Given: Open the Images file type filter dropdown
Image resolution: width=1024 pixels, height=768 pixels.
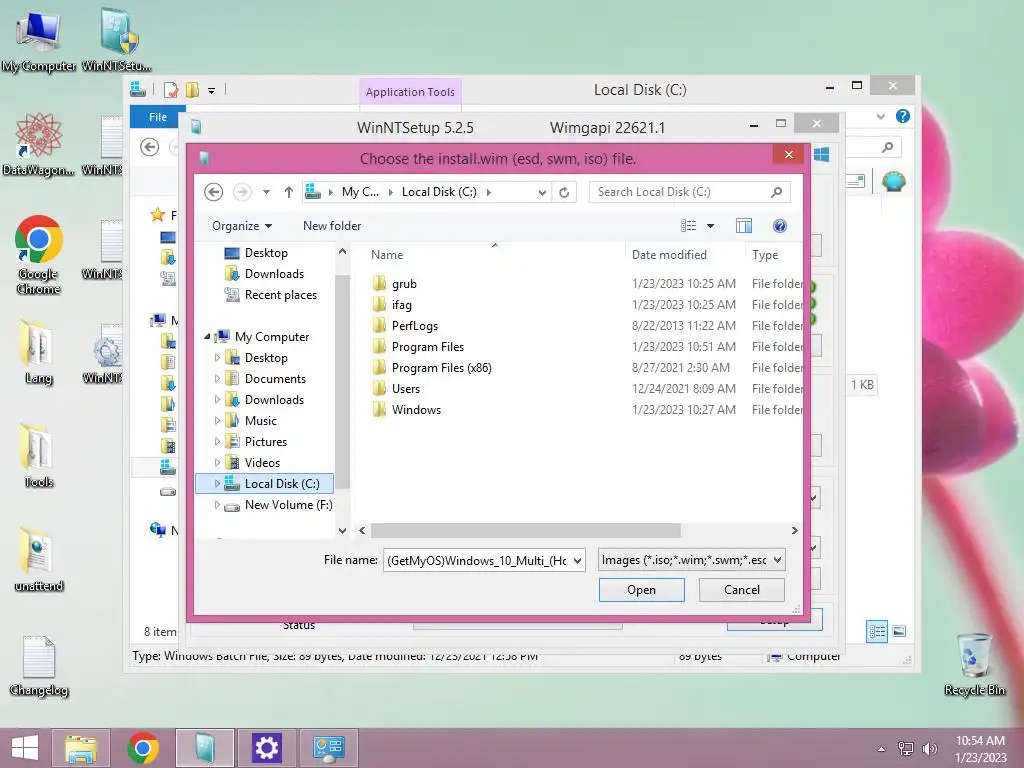Looking at the screenshot, I should 777,560.
